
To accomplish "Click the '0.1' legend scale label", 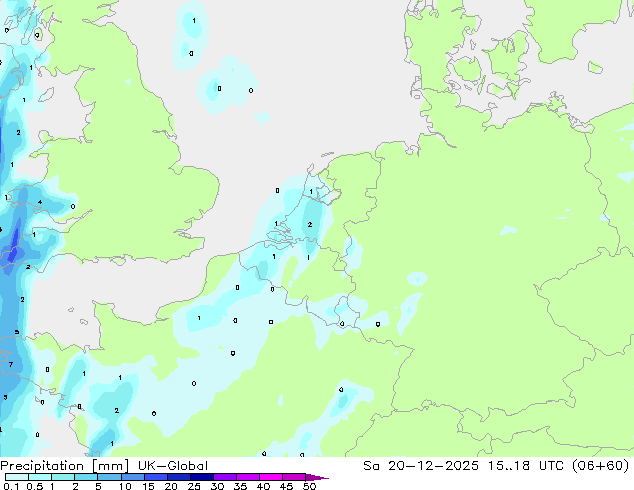I will click(x=11, y=486).
